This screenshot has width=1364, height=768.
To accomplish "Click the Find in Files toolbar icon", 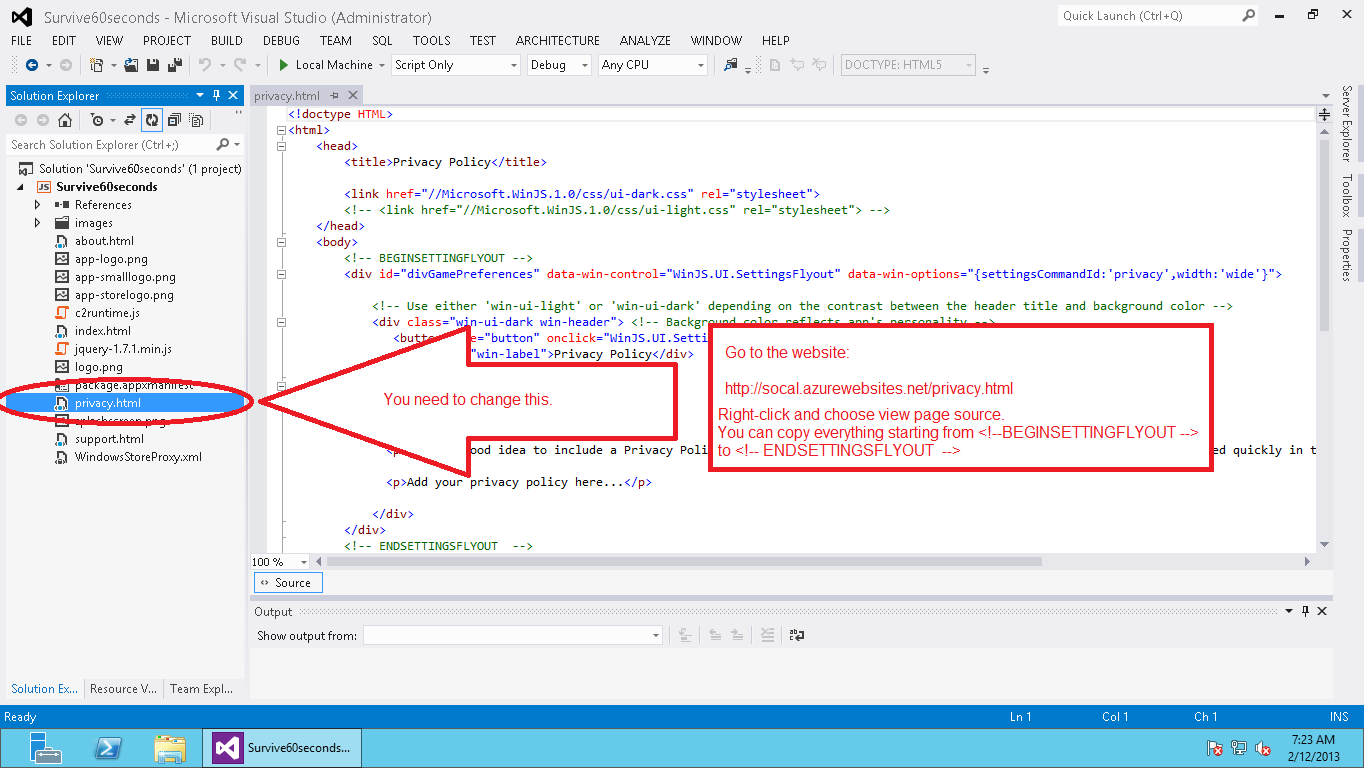I will (731, 65).
